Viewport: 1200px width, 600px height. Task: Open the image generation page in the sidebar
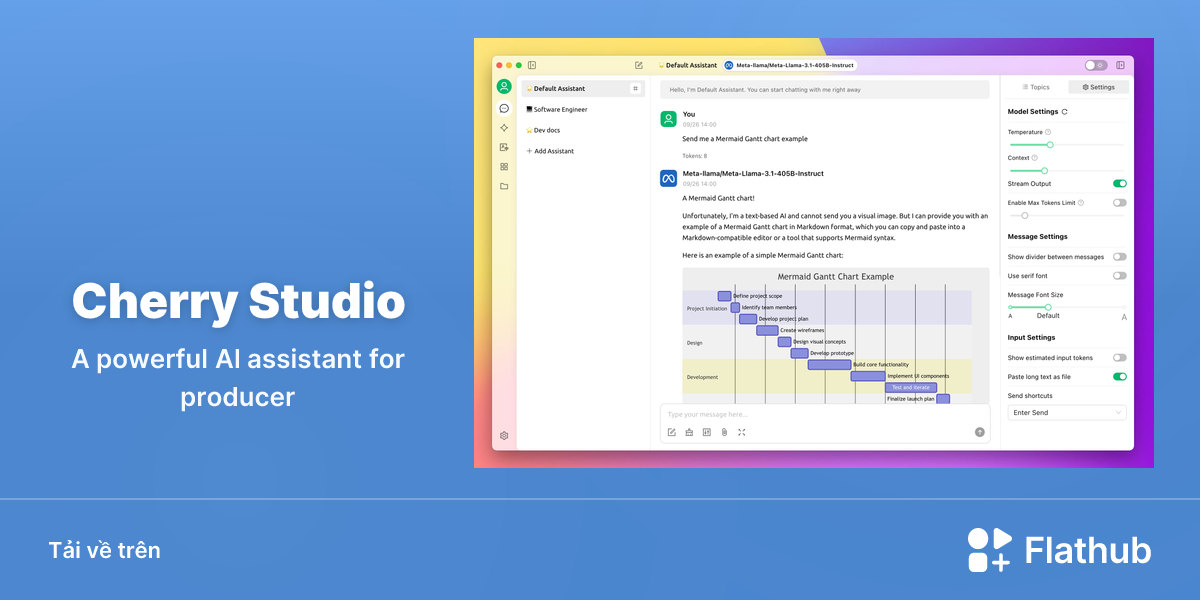[x=504, y=147]
